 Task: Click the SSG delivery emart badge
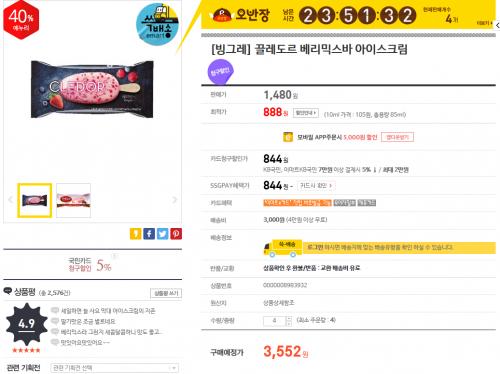coord(157,25)
